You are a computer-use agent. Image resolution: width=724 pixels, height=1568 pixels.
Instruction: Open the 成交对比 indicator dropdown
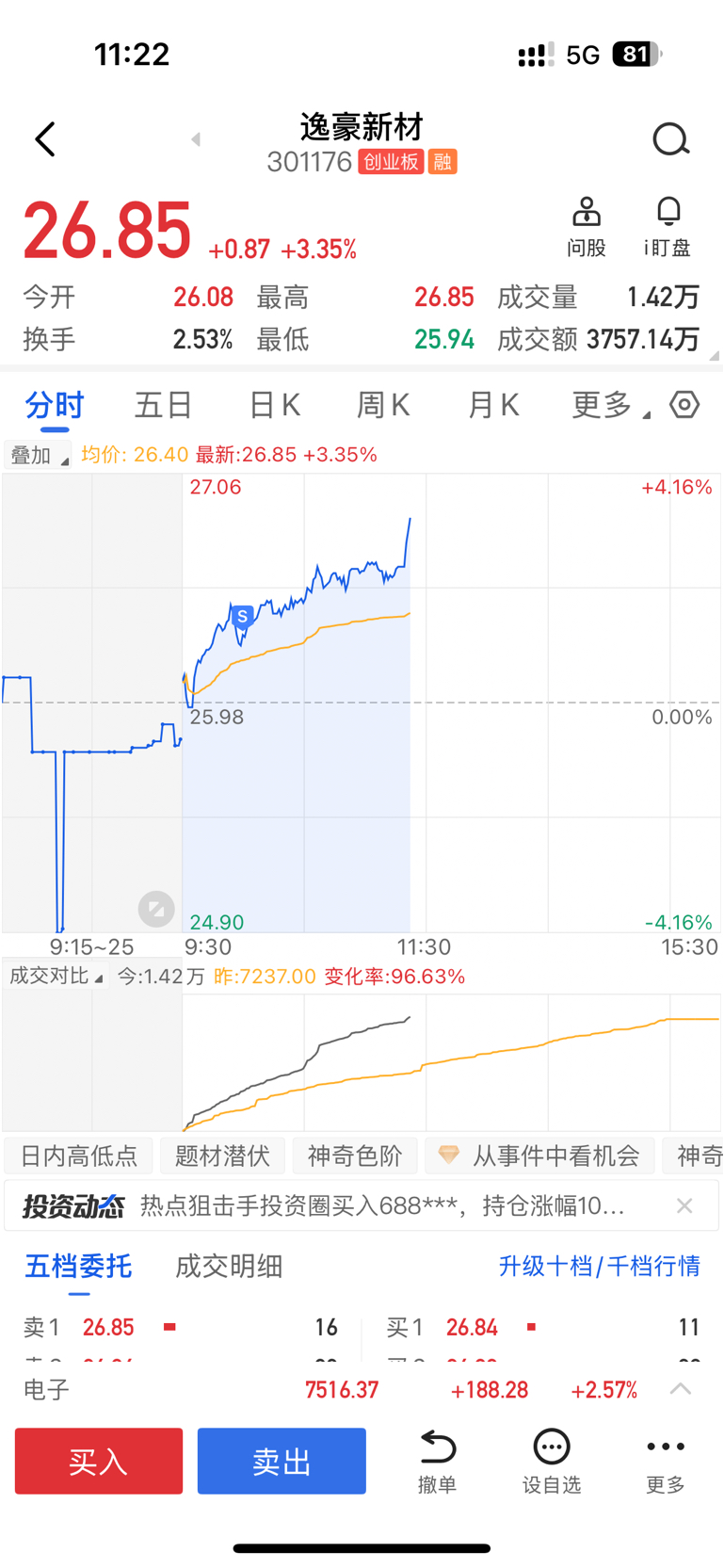click(56, 977)
